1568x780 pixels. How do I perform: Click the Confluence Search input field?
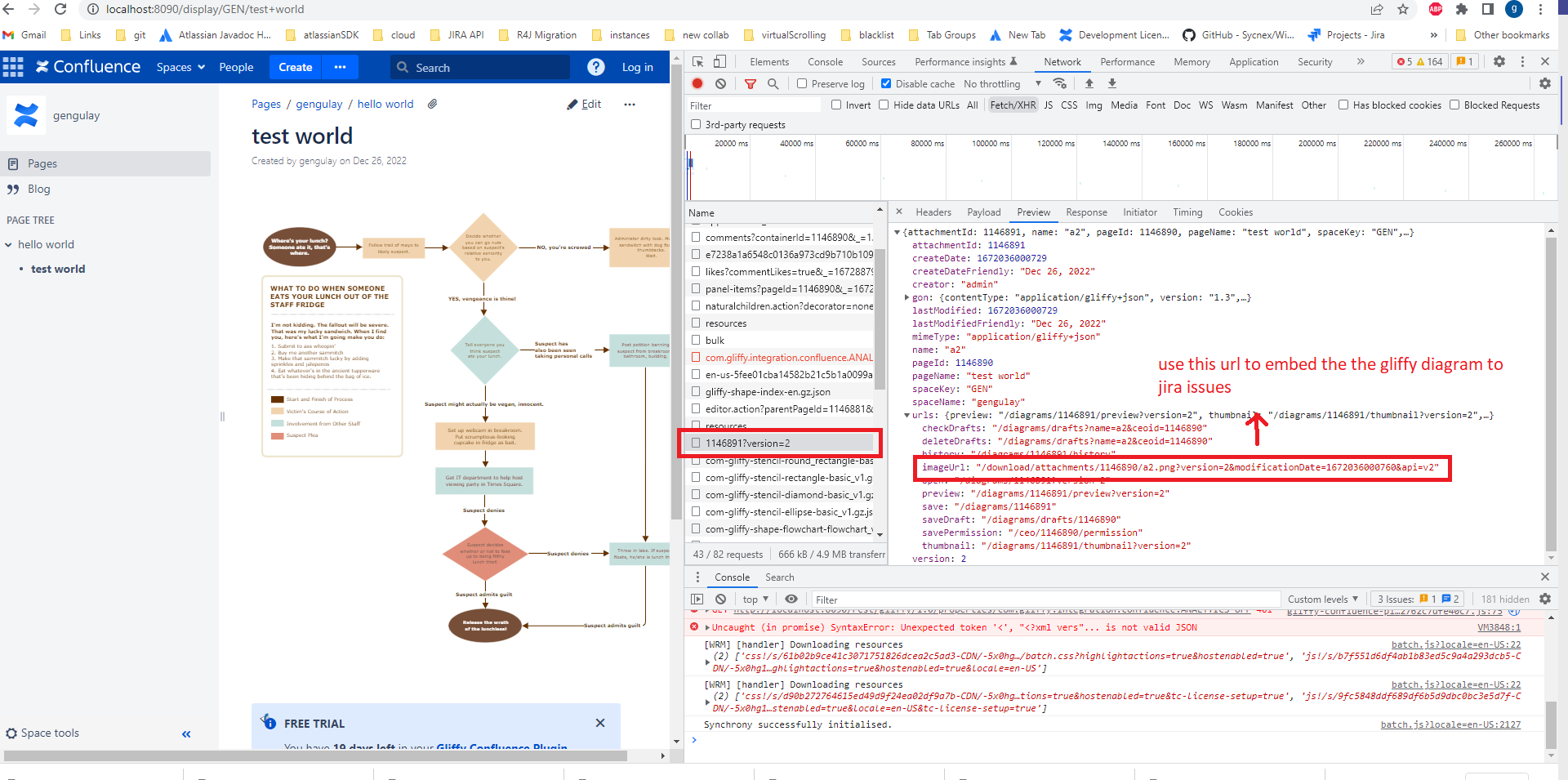(479, 67)
